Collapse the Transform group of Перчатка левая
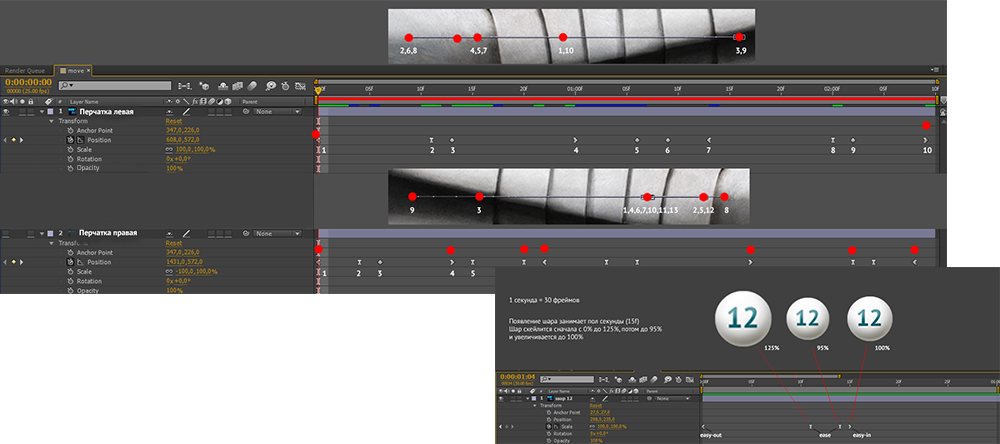The width and height of the screenshot is (1000, 444). point(51,121)
